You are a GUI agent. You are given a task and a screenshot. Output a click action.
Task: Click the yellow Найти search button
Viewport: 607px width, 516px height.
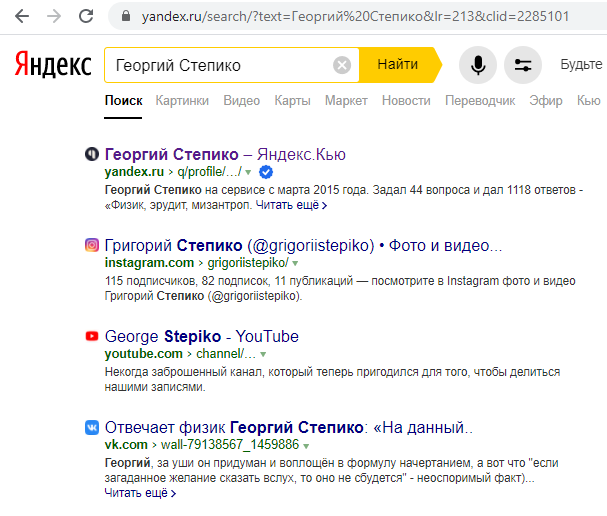399,65
